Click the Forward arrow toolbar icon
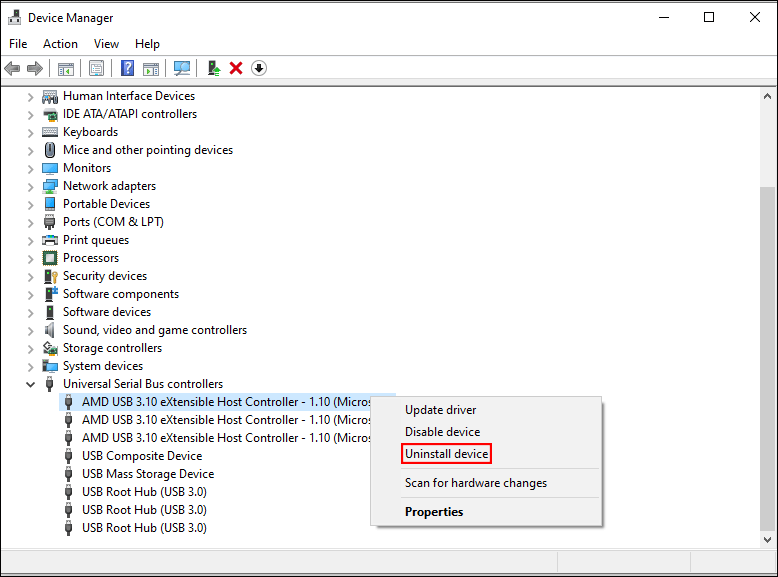This screenshot has width=778, height=577. (x=35, y=68)
